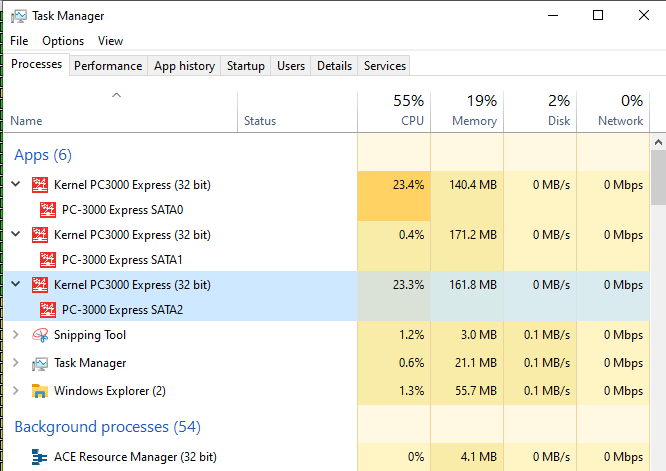The width and height of the screenshot is (666, 471).
Task: Click the icon of Kernel PC3000 Express at 23.4% CPU
Action: pos(40,185)
